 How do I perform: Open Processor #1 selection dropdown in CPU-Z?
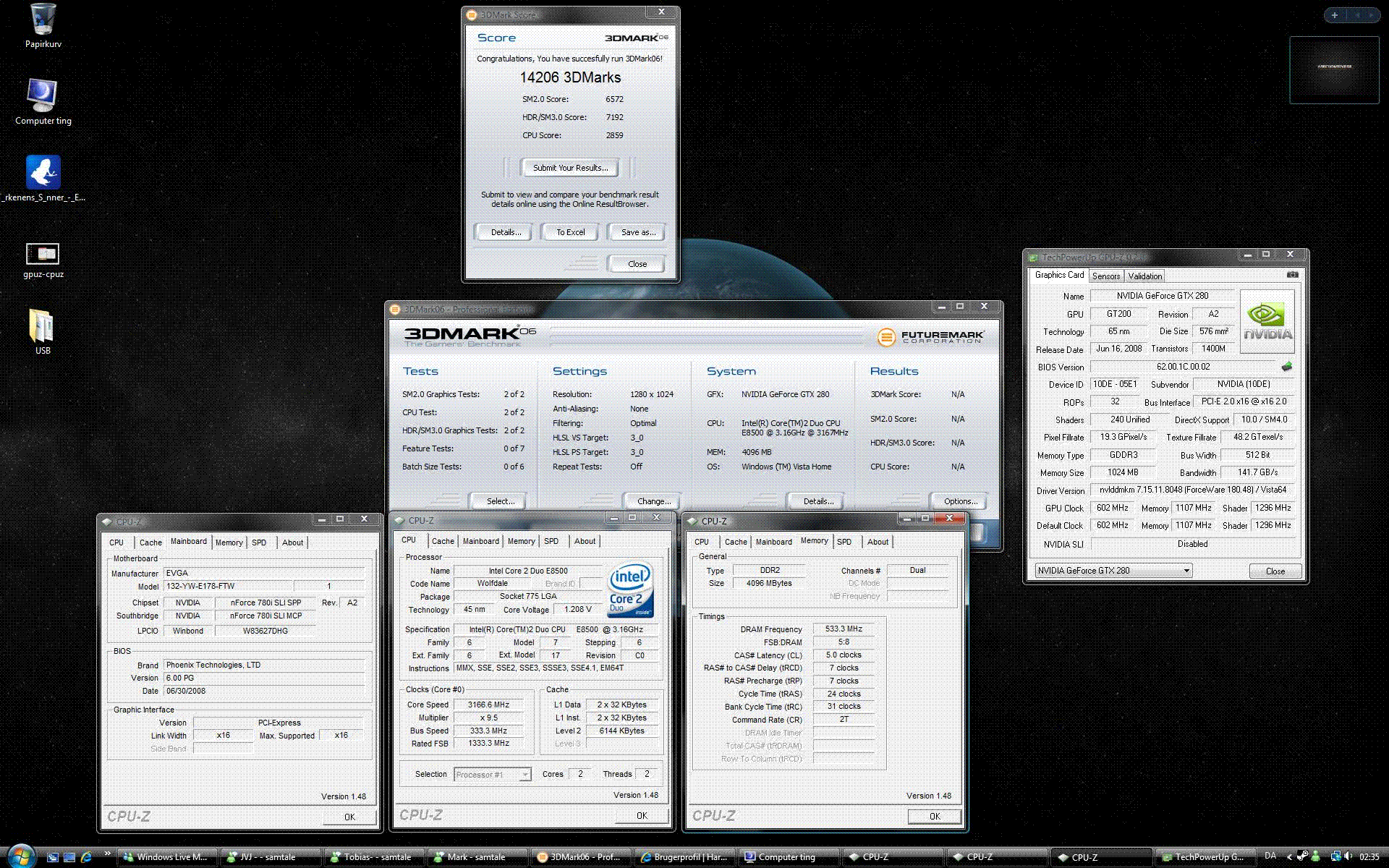(x=493, y=775)
